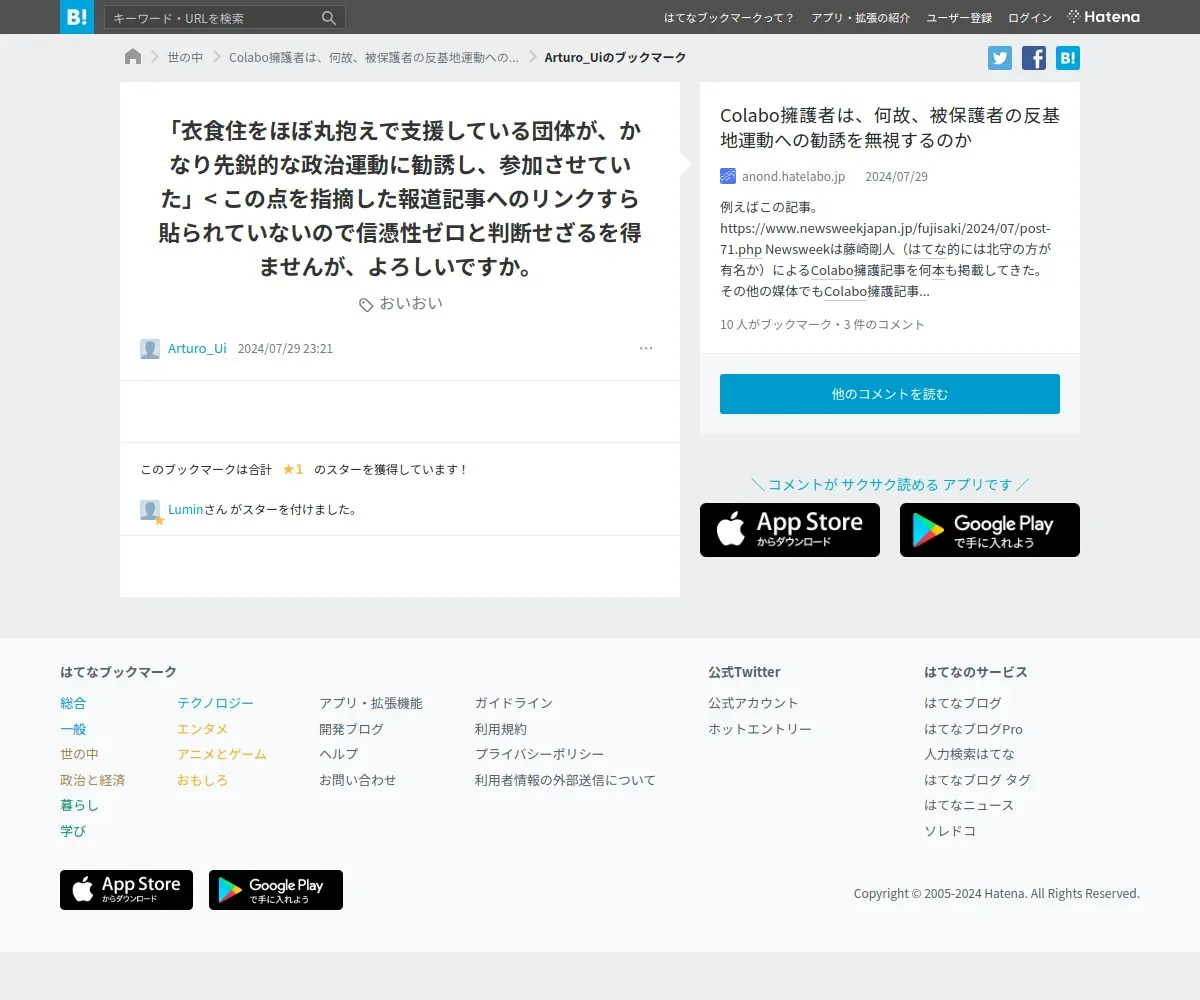This screenshot has width=1200, height=1000.
Task: Open ホットエントリー under 公式Twitter
Action: (760, 729)
